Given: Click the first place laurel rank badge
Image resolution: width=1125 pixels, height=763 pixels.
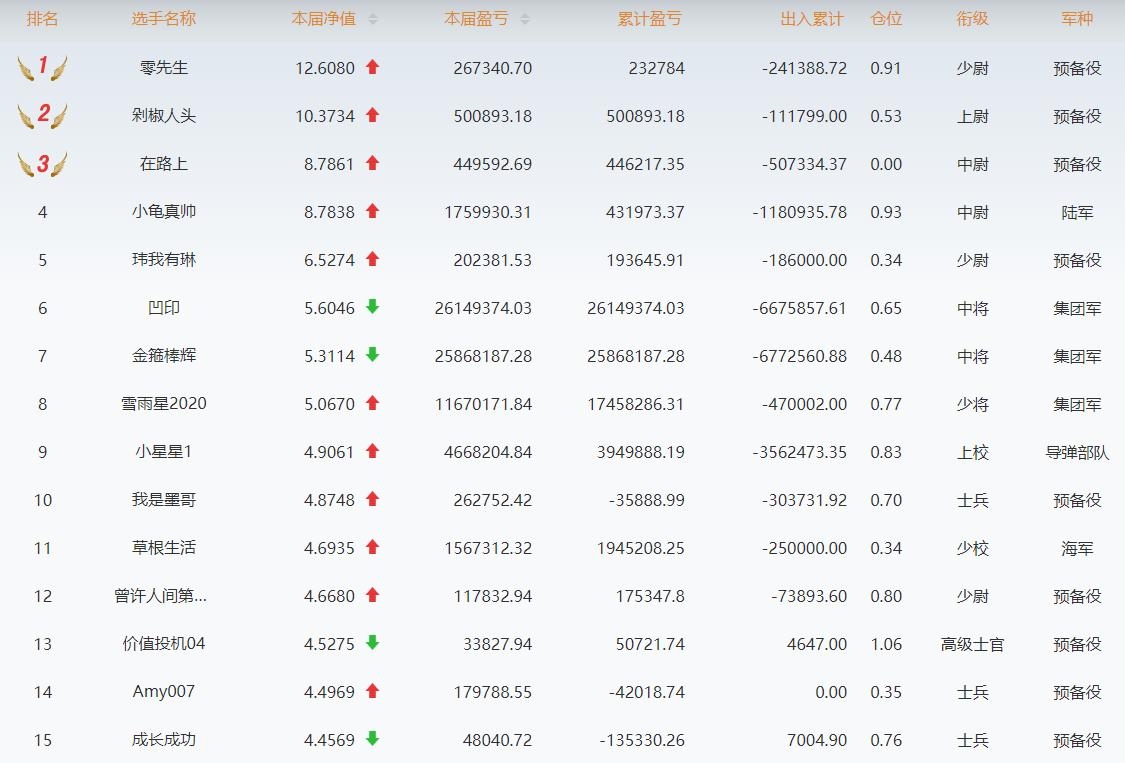Looking at the screenshot, I should click(42, 68).
